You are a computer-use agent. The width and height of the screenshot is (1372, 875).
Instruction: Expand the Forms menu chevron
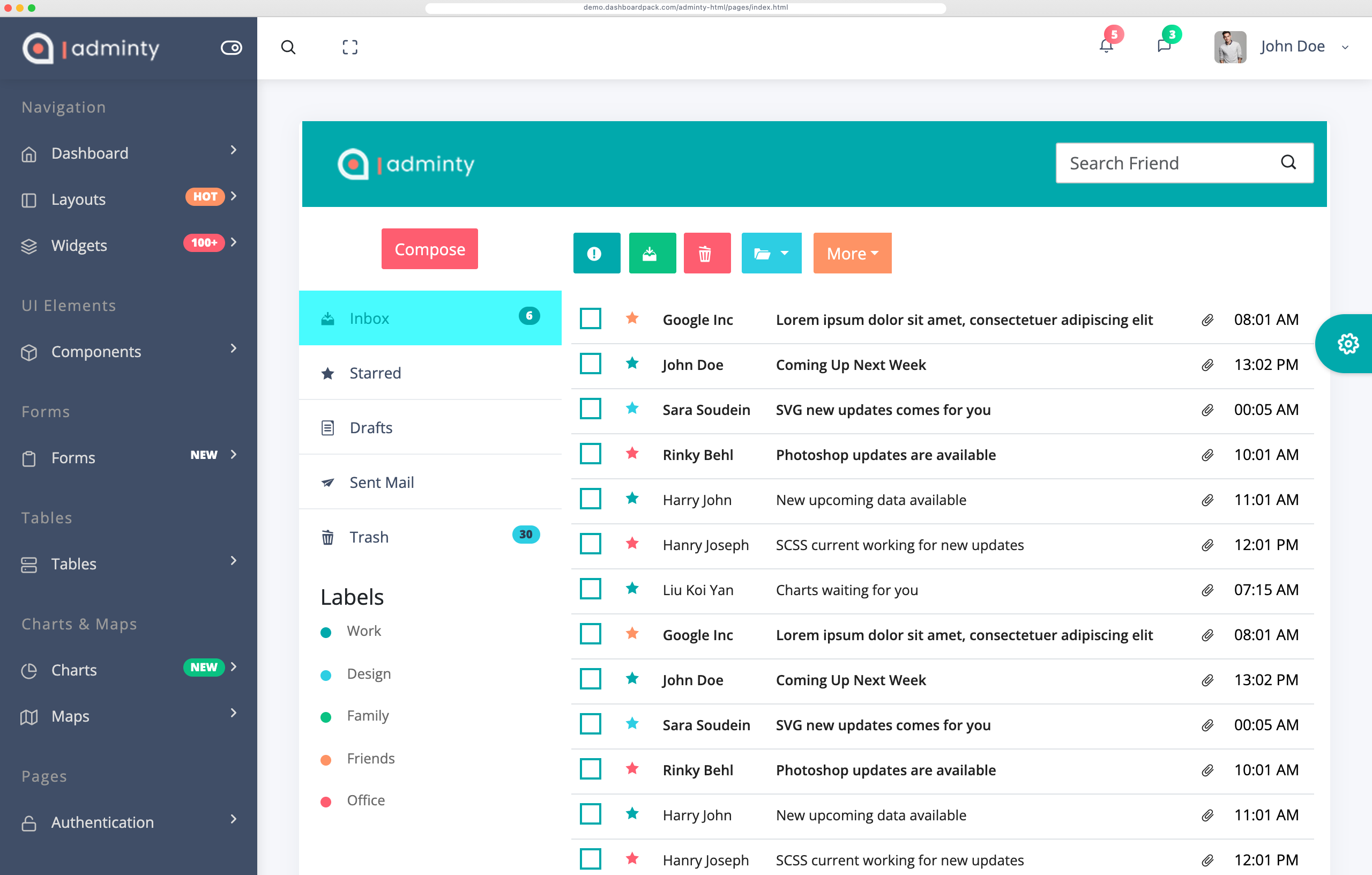click(x=234, y=454)
